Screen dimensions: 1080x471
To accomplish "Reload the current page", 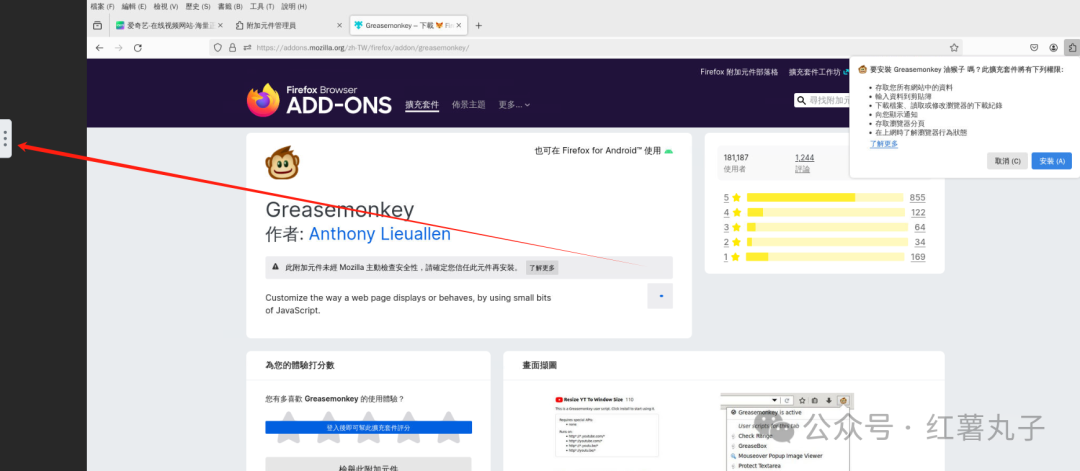I will tap(138, 48).
